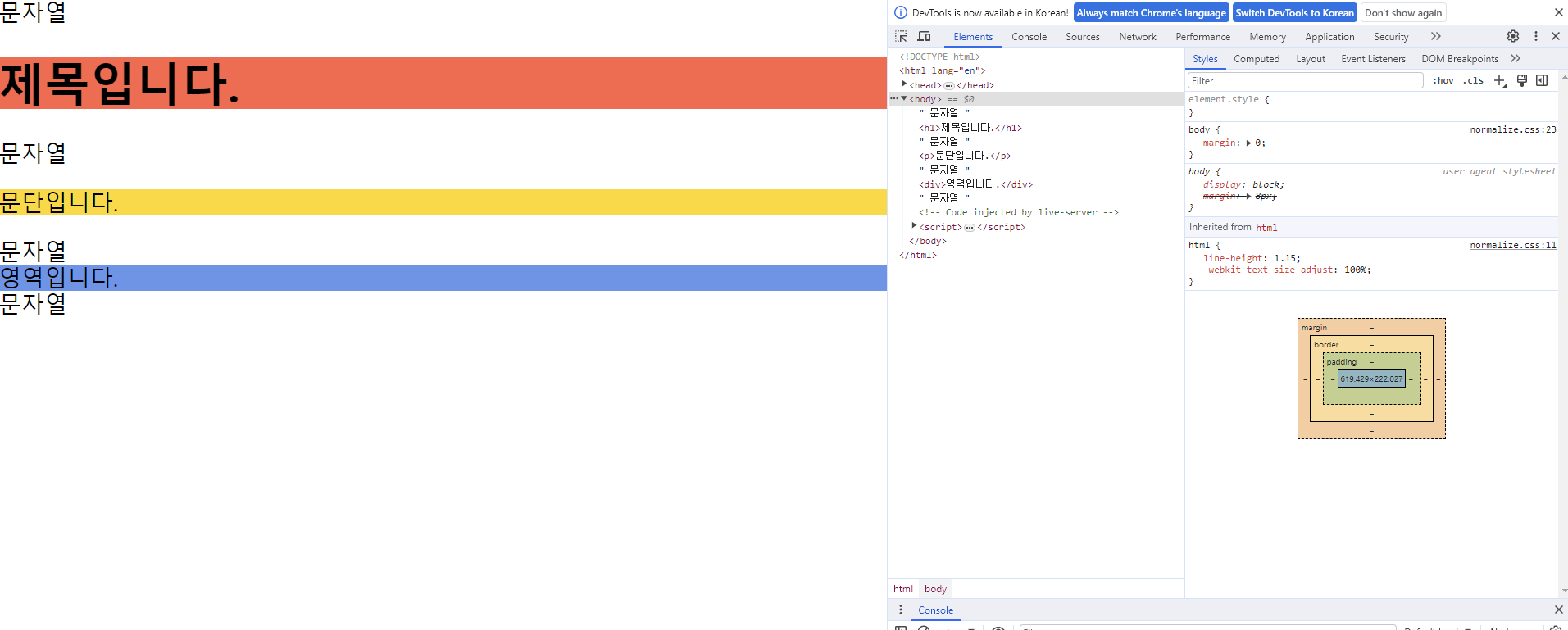Open the Network tab
The height and width of the screenshot is (630, 1568).
point(1138,37)
